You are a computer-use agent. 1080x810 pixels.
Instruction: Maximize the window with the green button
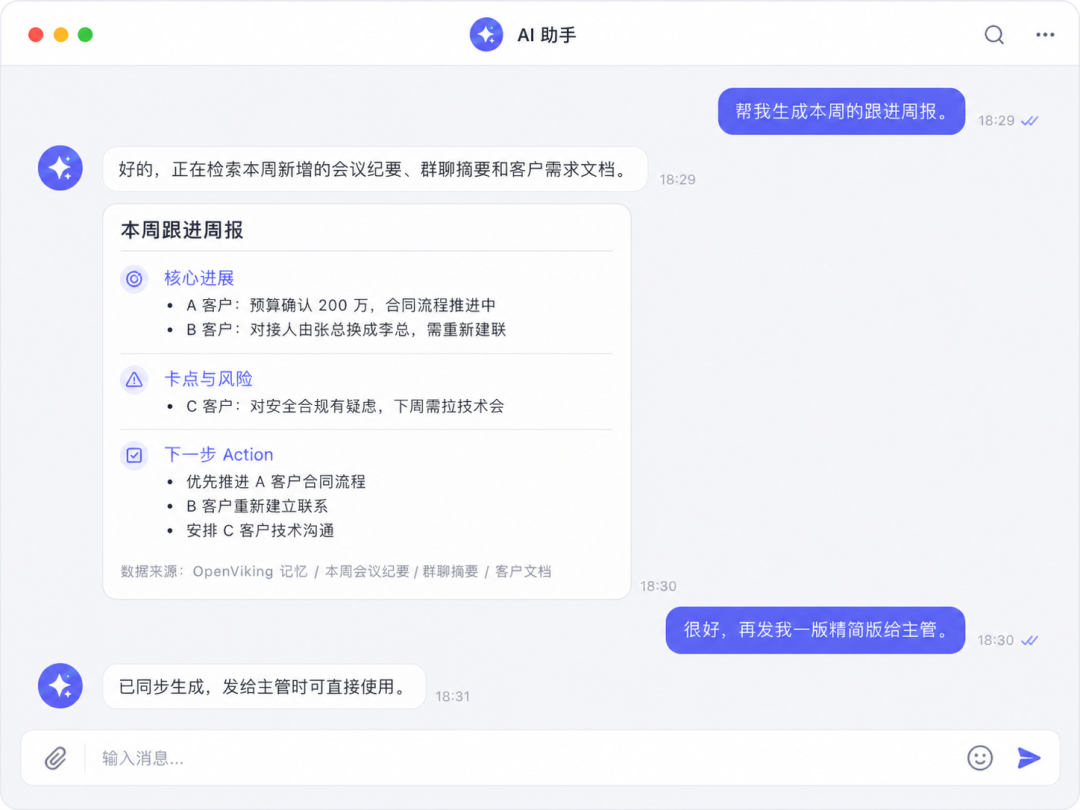[85, 34]
